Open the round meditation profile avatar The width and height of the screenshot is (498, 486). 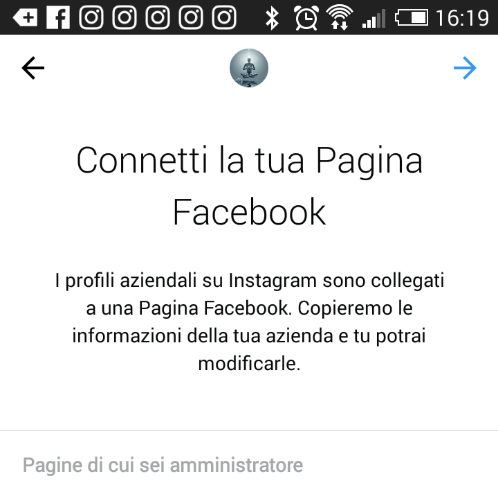coord(249,68)
